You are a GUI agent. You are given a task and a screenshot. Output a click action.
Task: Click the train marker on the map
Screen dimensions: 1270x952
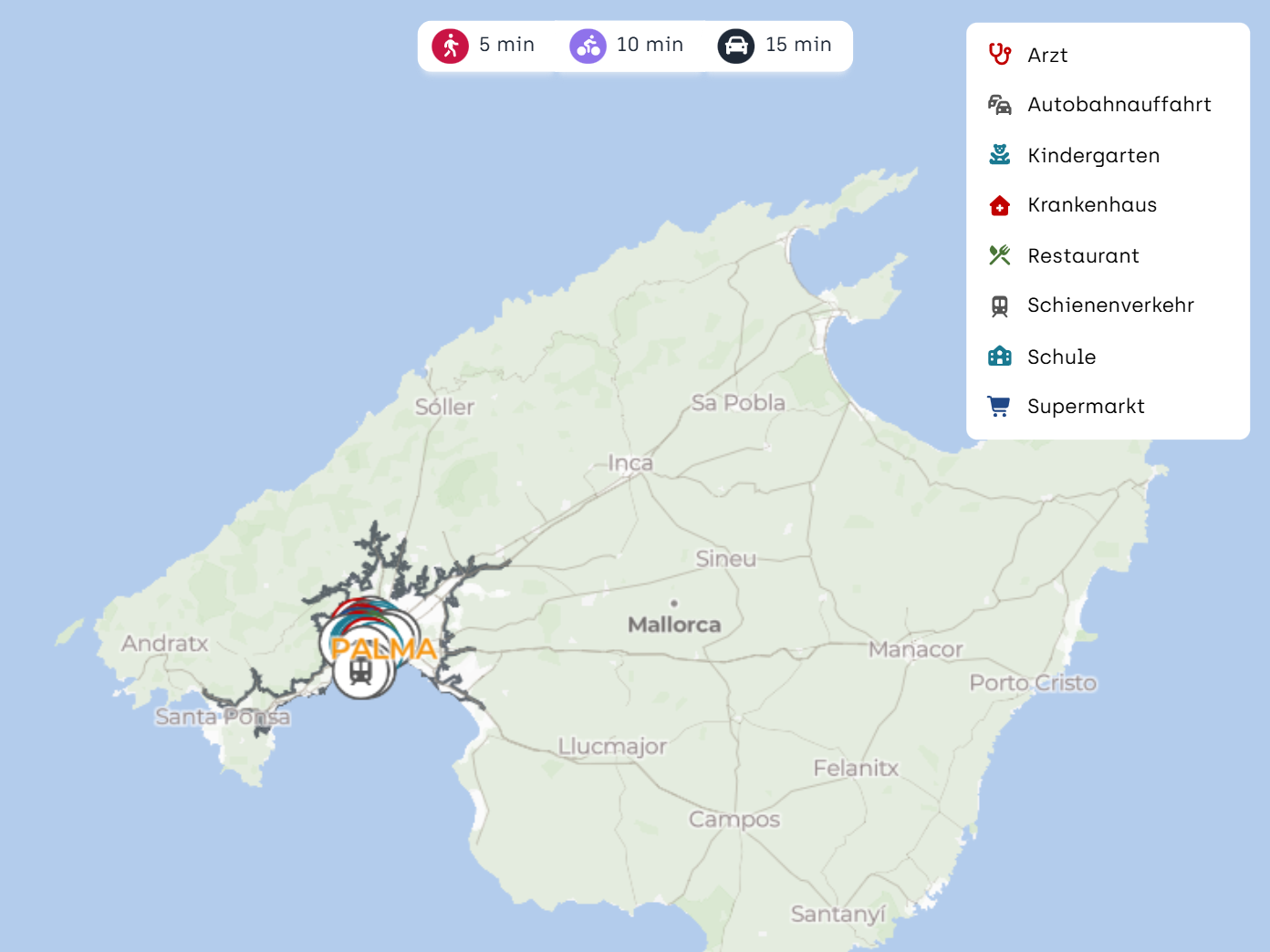tap(361, 673)
